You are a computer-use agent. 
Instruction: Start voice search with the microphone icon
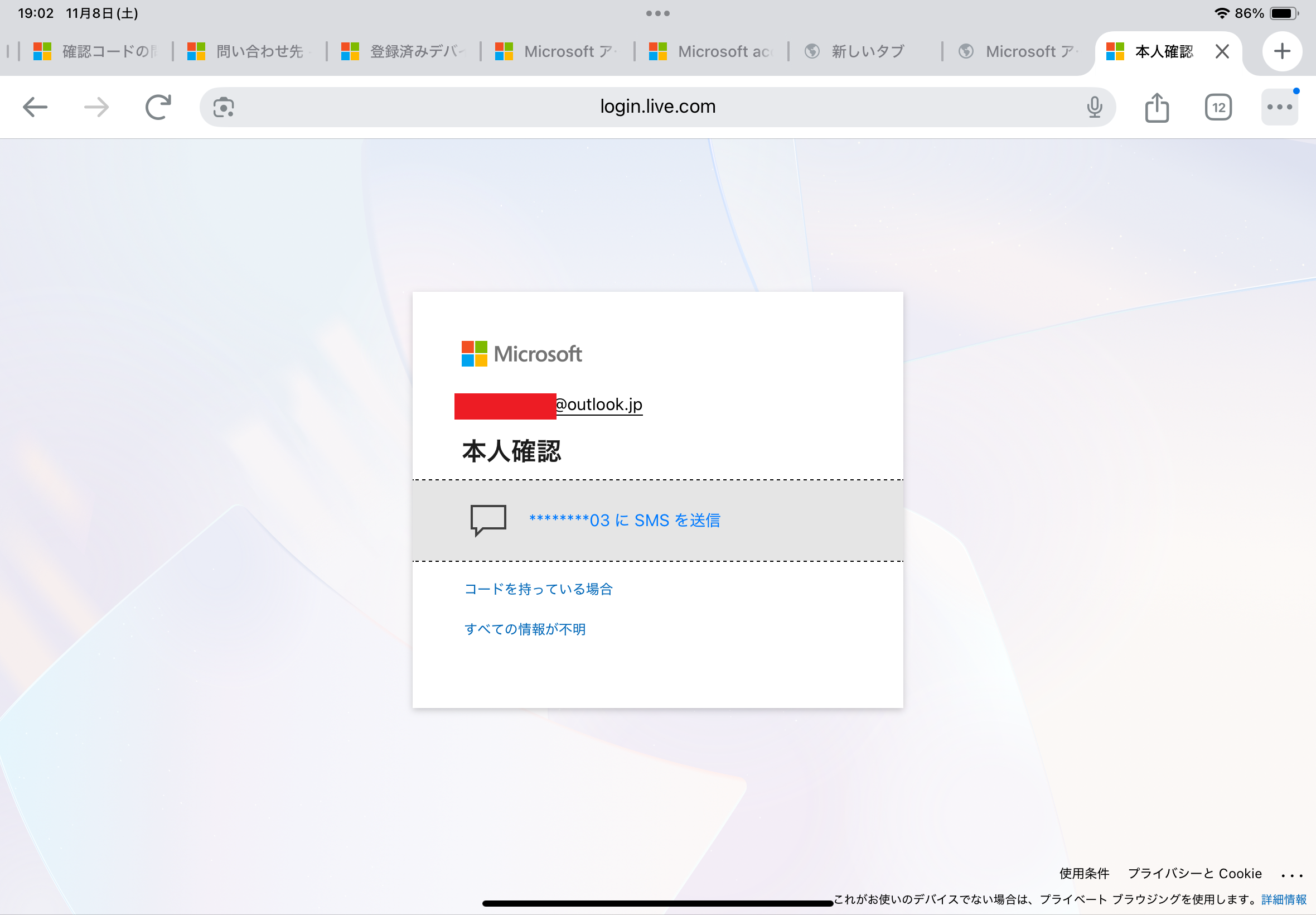click(x=1095, y=107)
